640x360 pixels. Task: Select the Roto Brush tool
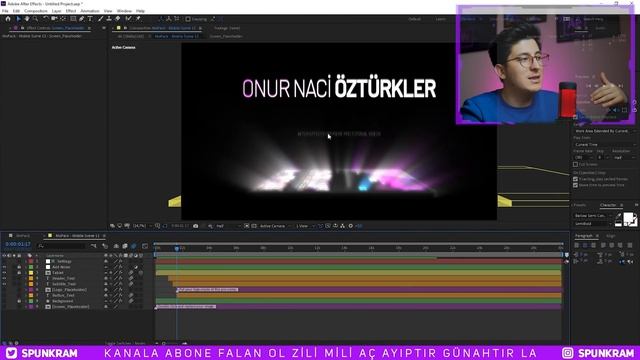pyautogui.click(x=129, y=19)
